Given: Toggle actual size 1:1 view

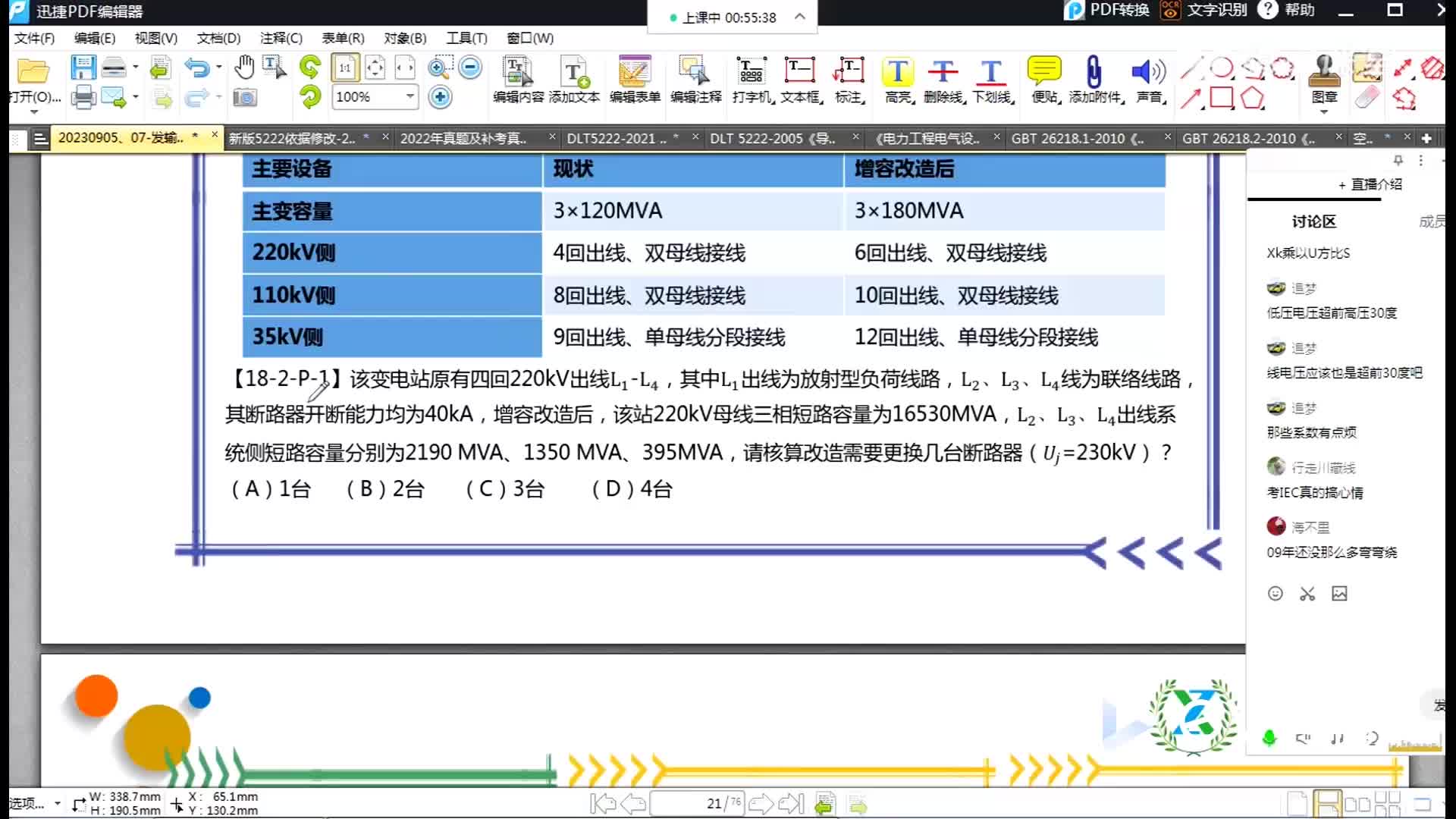Looking at the screenshot, I should 345,67.
